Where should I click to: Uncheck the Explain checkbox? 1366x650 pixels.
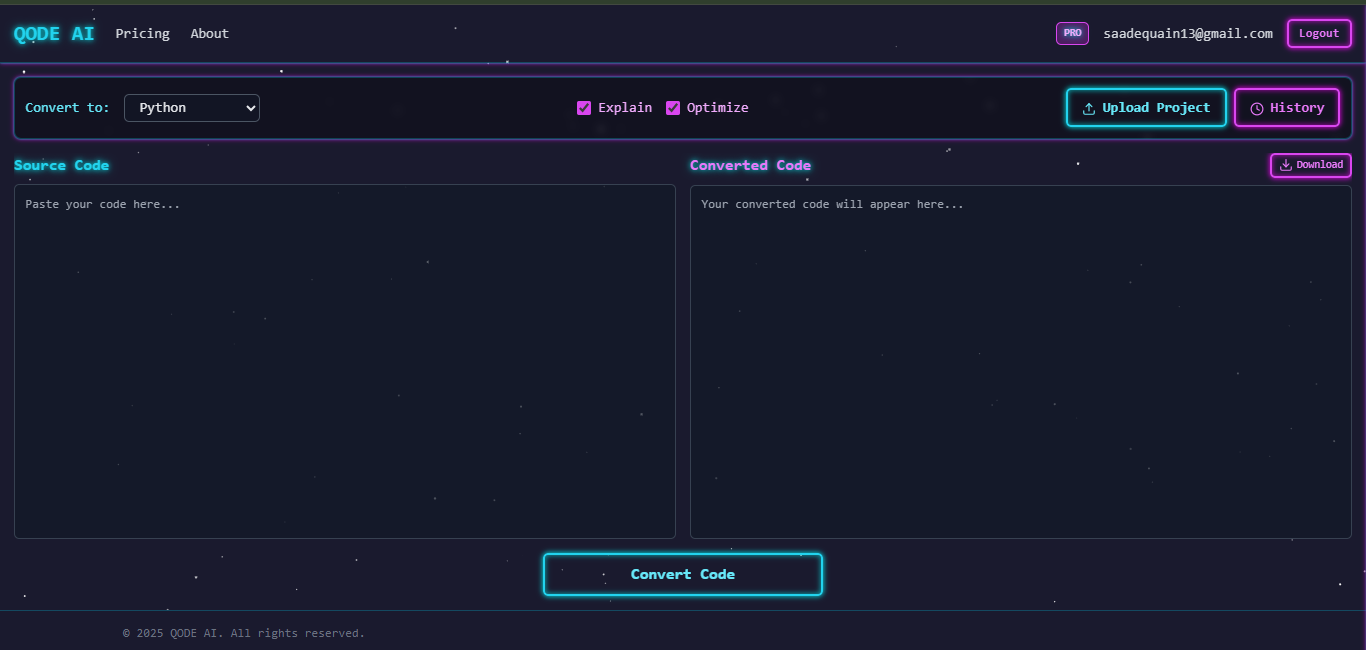584,108
